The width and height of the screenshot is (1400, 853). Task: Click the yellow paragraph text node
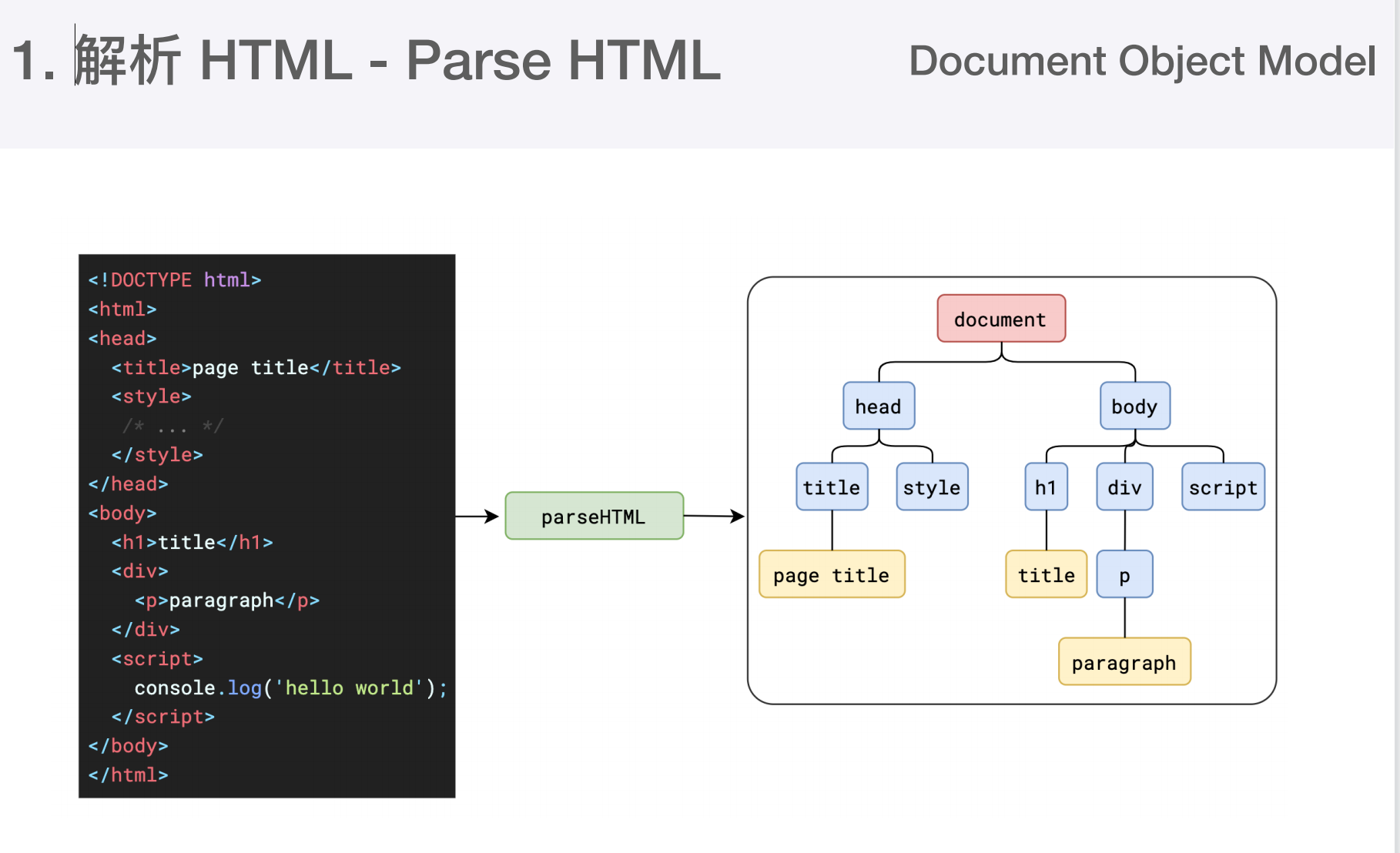coord(1124,662)
